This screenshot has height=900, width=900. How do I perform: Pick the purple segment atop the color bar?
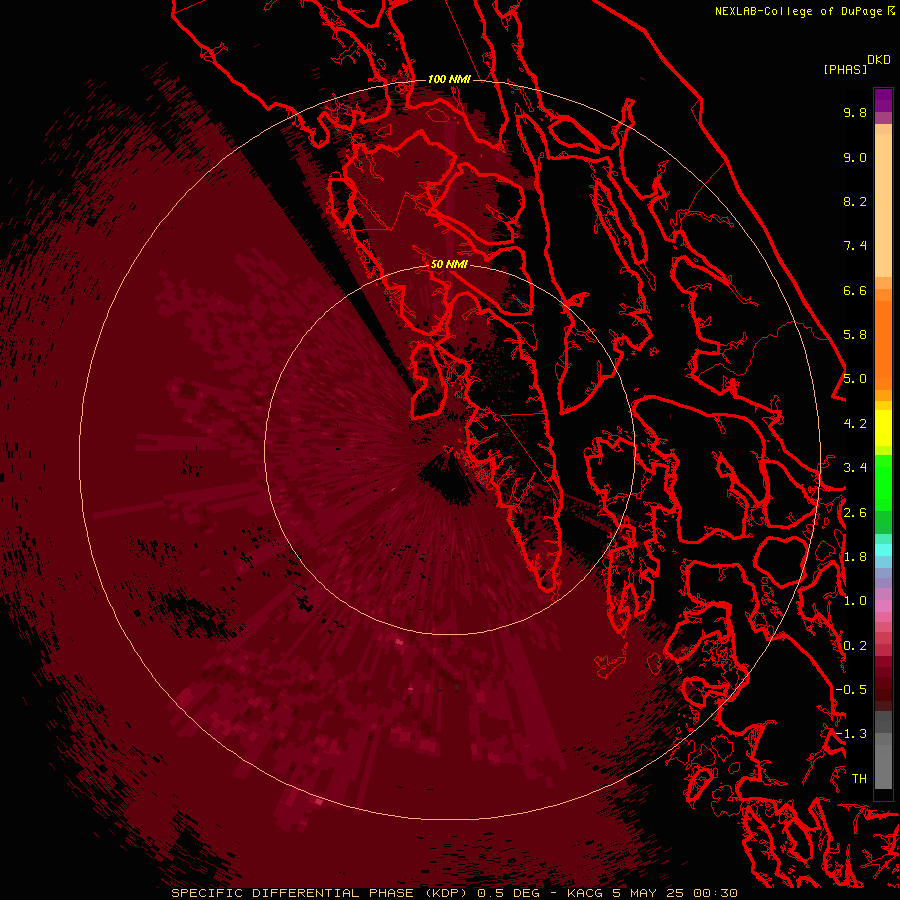click(x=883, y=100)
